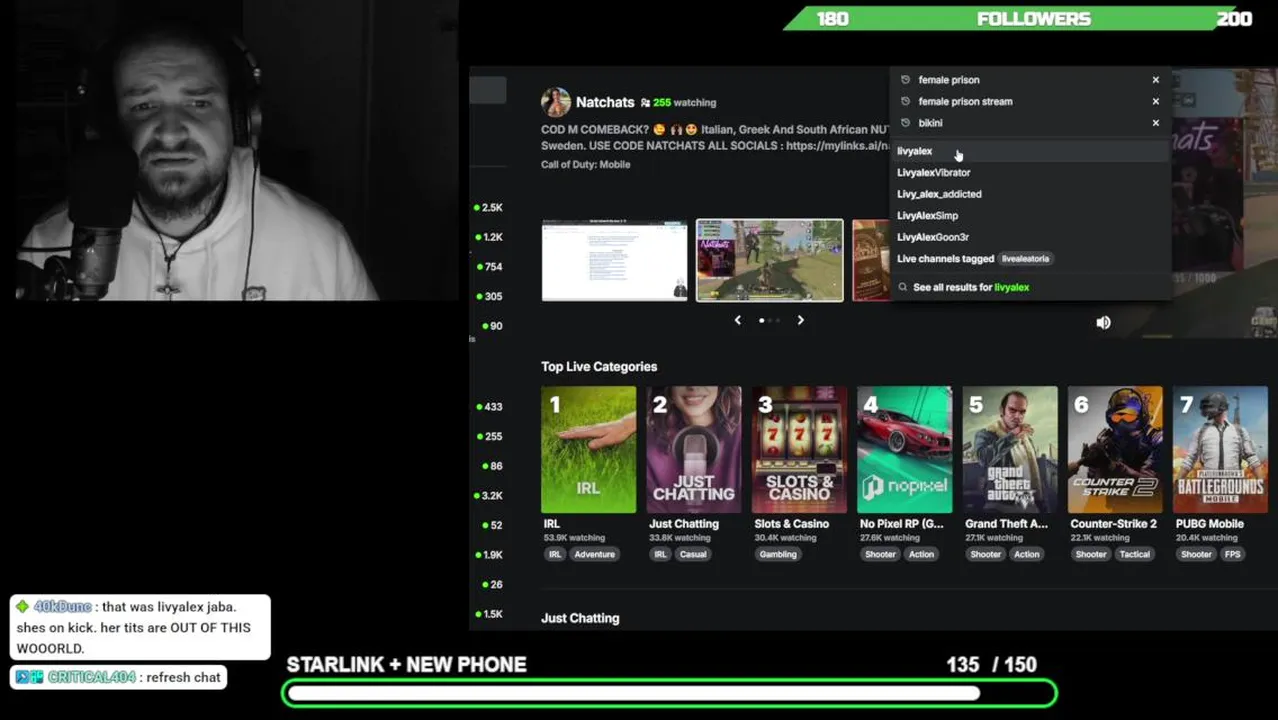Click the 'Slots & Casino' title text
Screen dimensions: 1278x720
pos(791,524)
